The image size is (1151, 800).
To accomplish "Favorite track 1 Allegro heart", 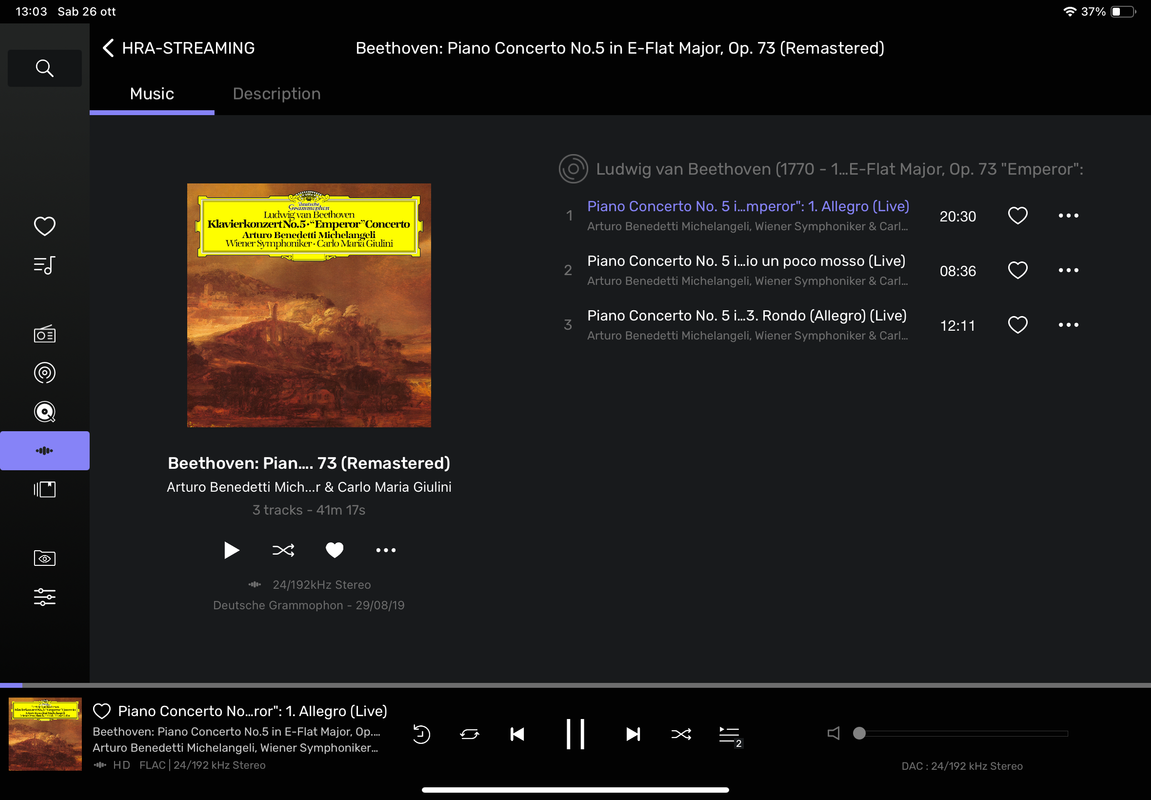I will [x=1017, y=216].
